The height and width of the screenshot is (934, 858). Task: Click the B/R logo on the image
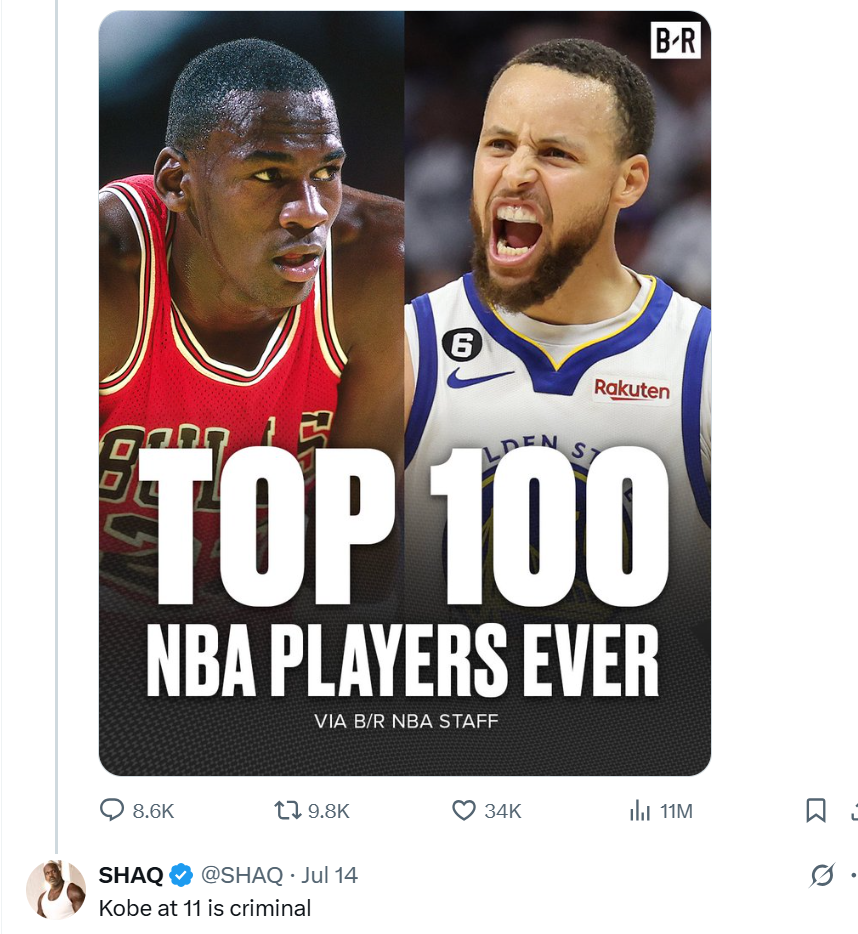click(676, 41)
